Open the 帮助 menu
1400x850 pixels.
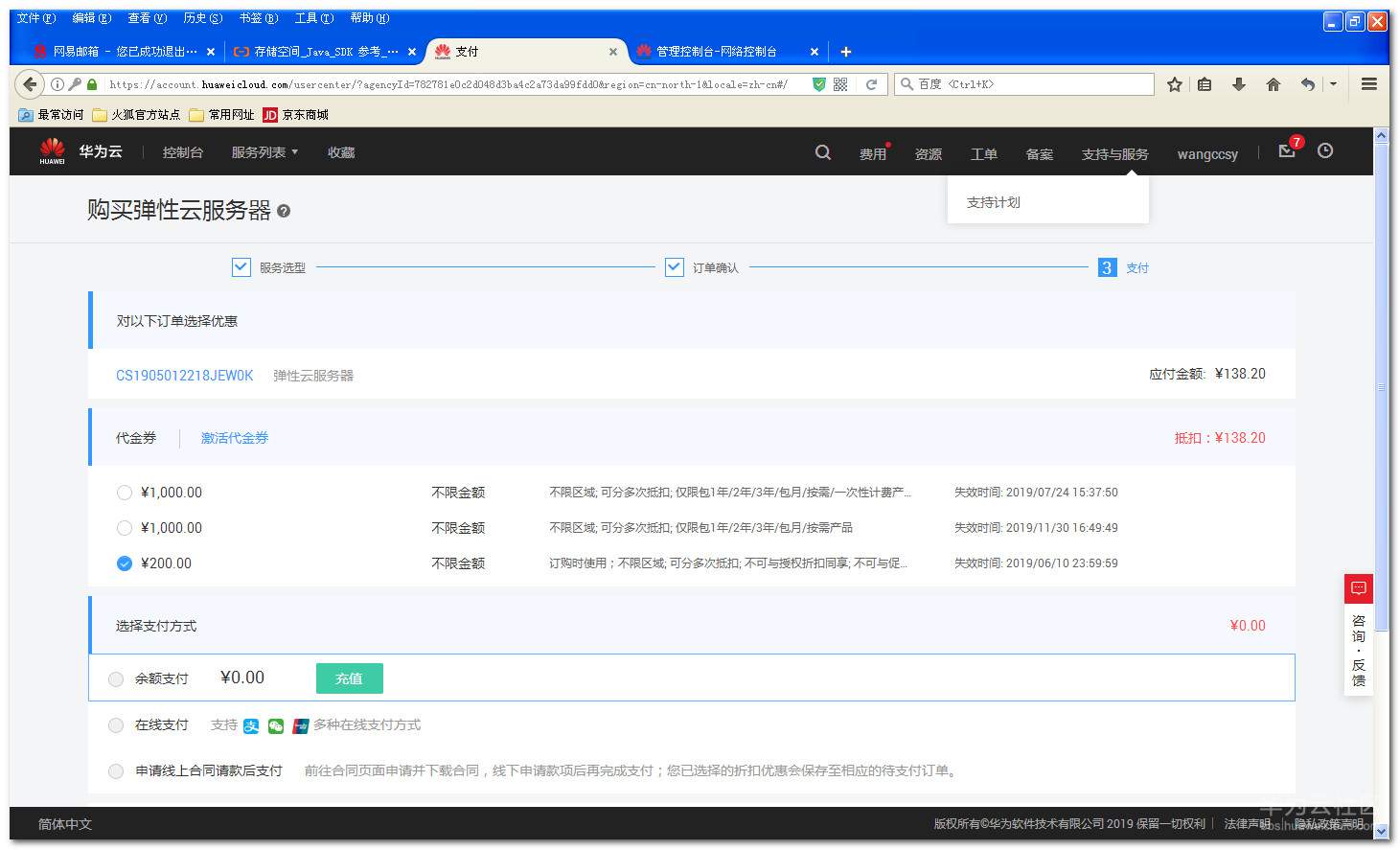point(370,18)
